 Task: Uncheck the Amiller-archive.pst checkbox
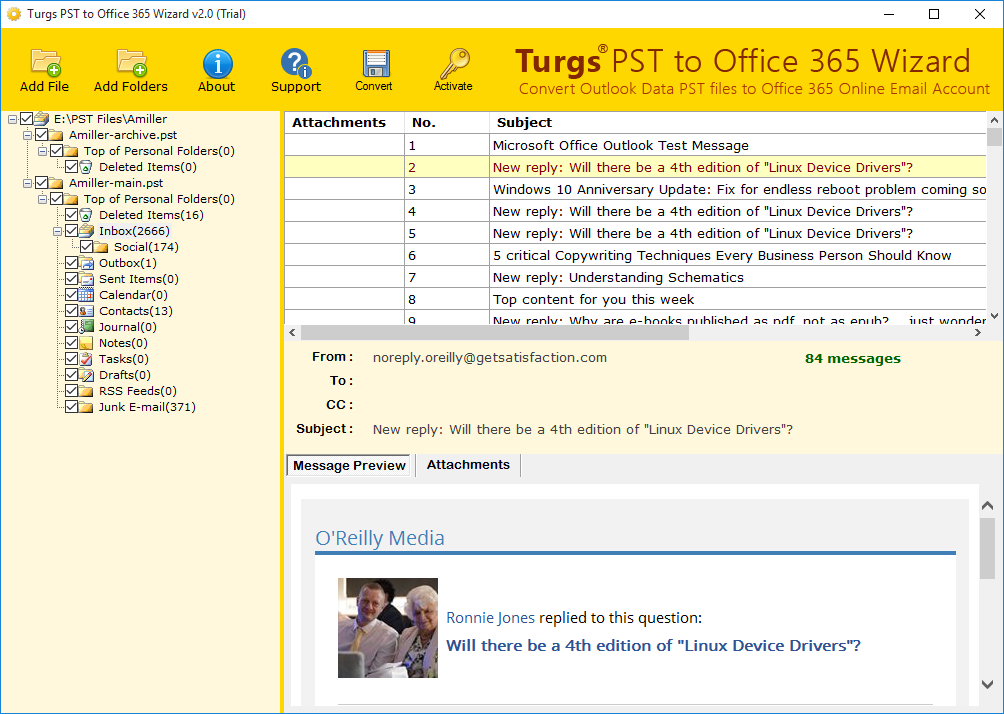[x=42, y=134]
